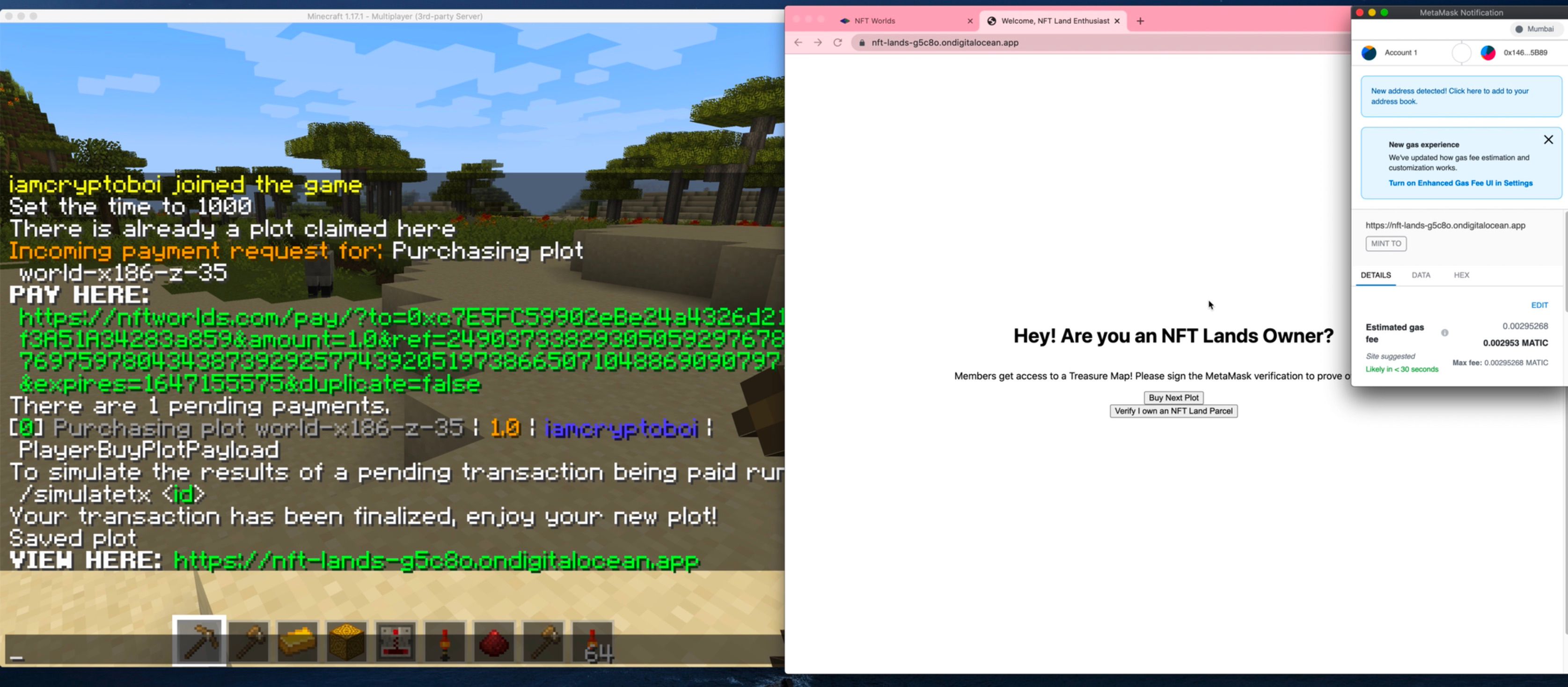
Task: Select the redstone dust hotbar item
Action: click(x=494, y=641)
